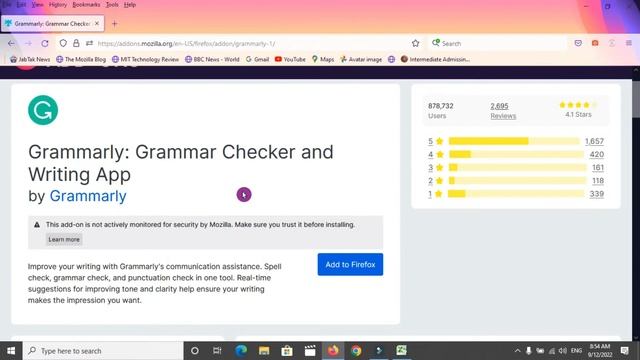
Task: Switch to Firefox on the taskbar
Action: point(333,351)
